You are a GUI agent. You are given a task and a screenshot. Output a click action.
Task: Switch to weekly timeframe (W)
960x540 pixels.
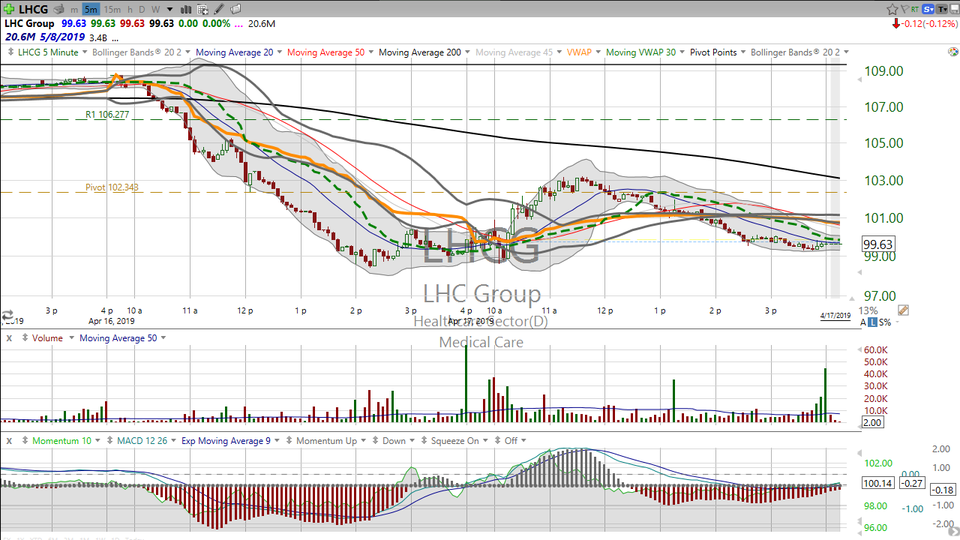tap(156, 10)
